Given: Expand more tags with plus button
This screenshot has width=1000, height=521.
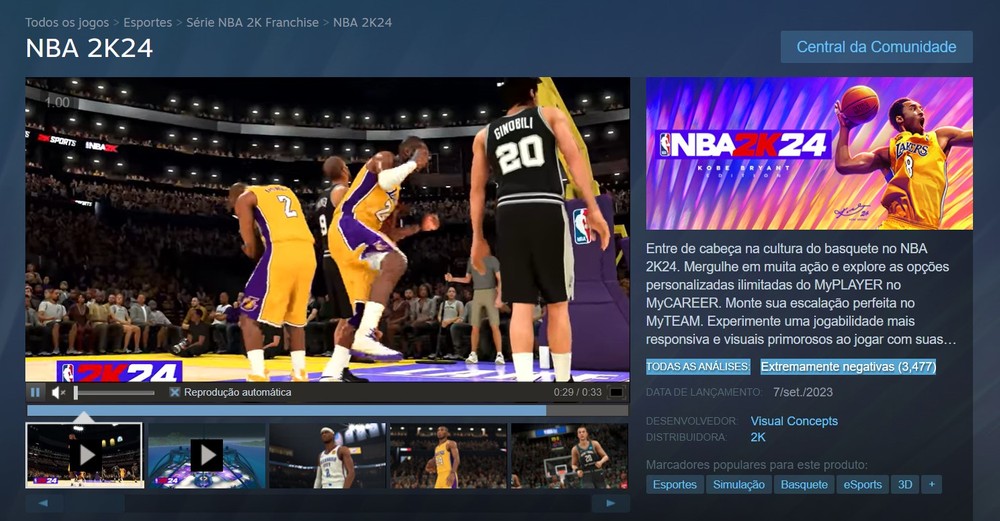Looking at the screenshot, I should point(932,484).
